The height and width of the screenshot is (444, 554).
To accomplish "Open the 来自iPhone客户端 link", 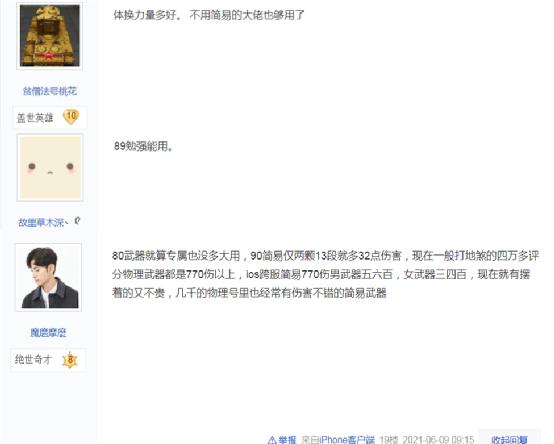I will click(x=338, y=440).
